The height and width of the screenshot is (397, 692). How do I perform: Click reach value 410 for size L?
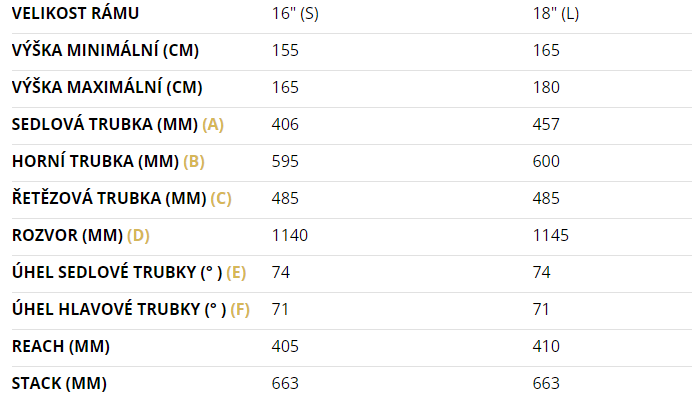546,347
